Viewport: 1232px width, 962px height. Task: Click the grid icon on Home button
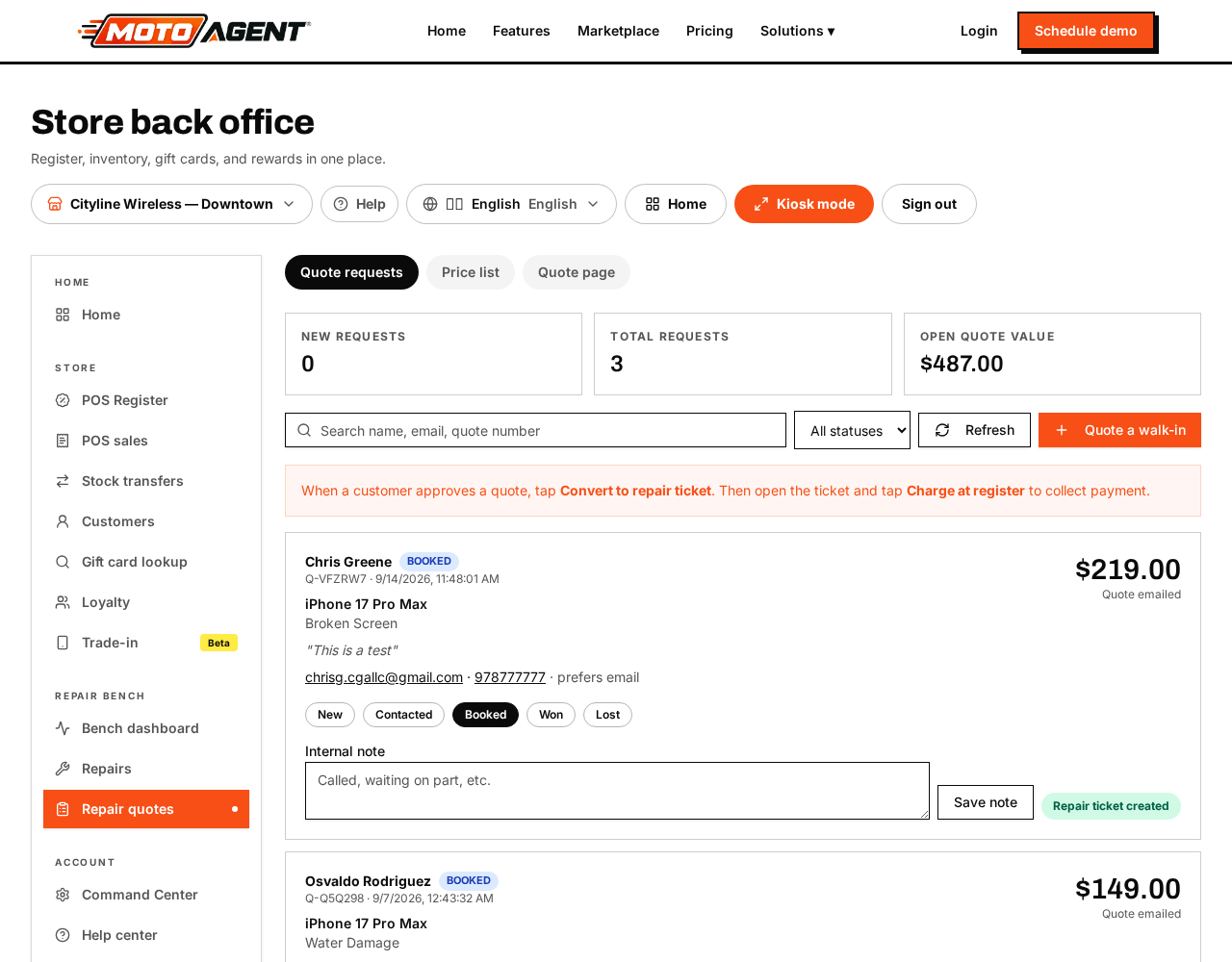(653, 204)
